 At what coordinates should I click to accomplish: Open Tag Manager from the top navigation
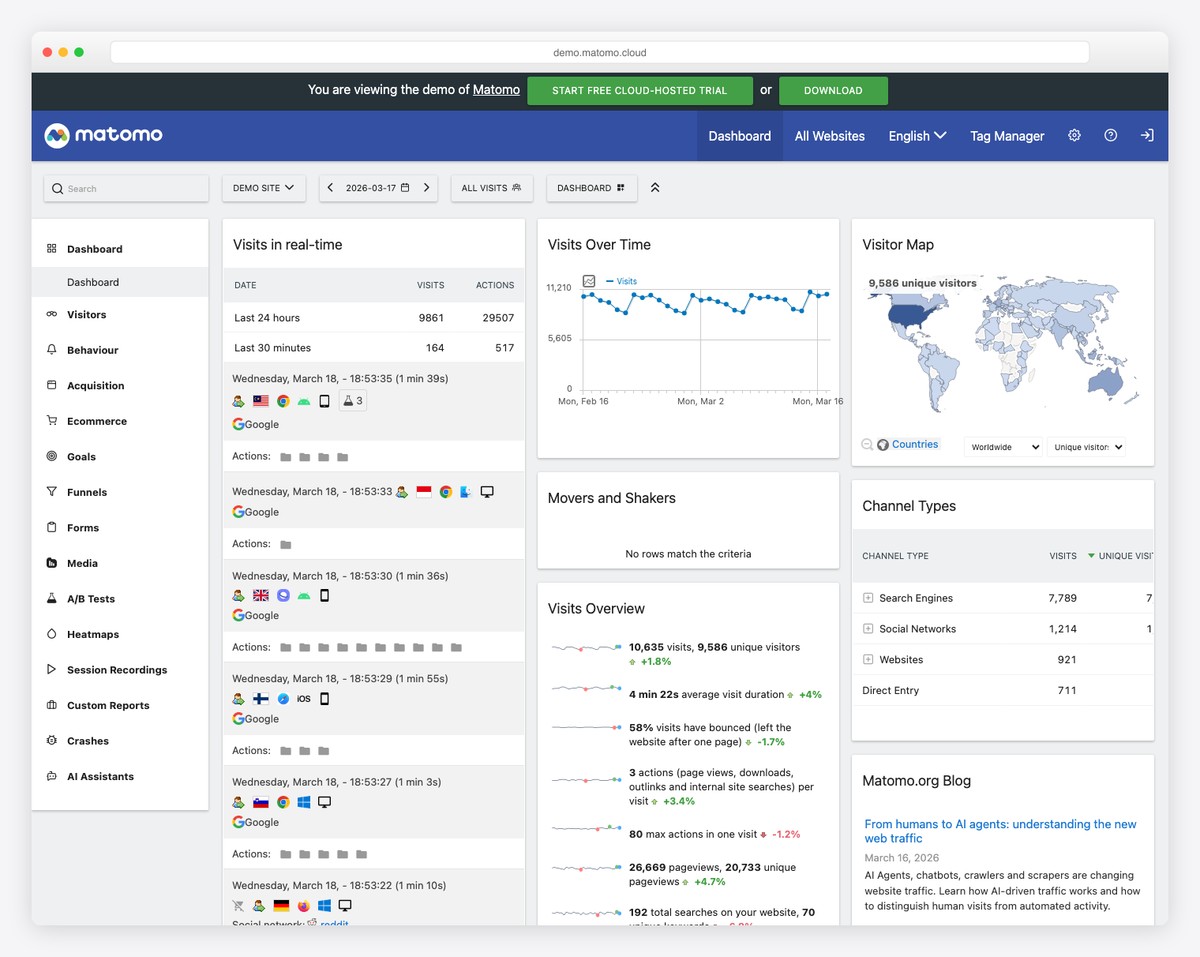(x=1006, y=134)
